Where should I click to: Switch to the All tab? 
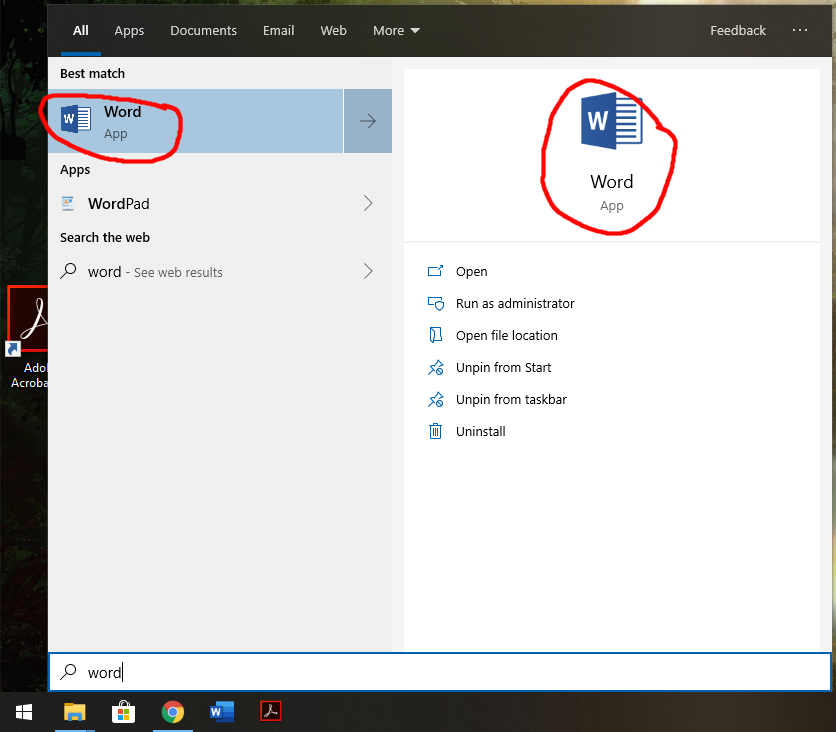click(x=81, y=30)
